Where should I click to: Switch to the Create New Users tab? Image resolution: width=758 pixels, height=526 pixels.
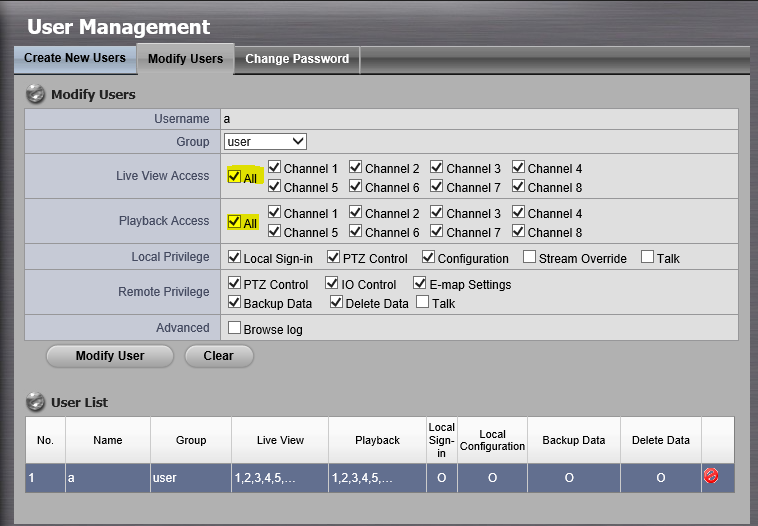(75, 58)
